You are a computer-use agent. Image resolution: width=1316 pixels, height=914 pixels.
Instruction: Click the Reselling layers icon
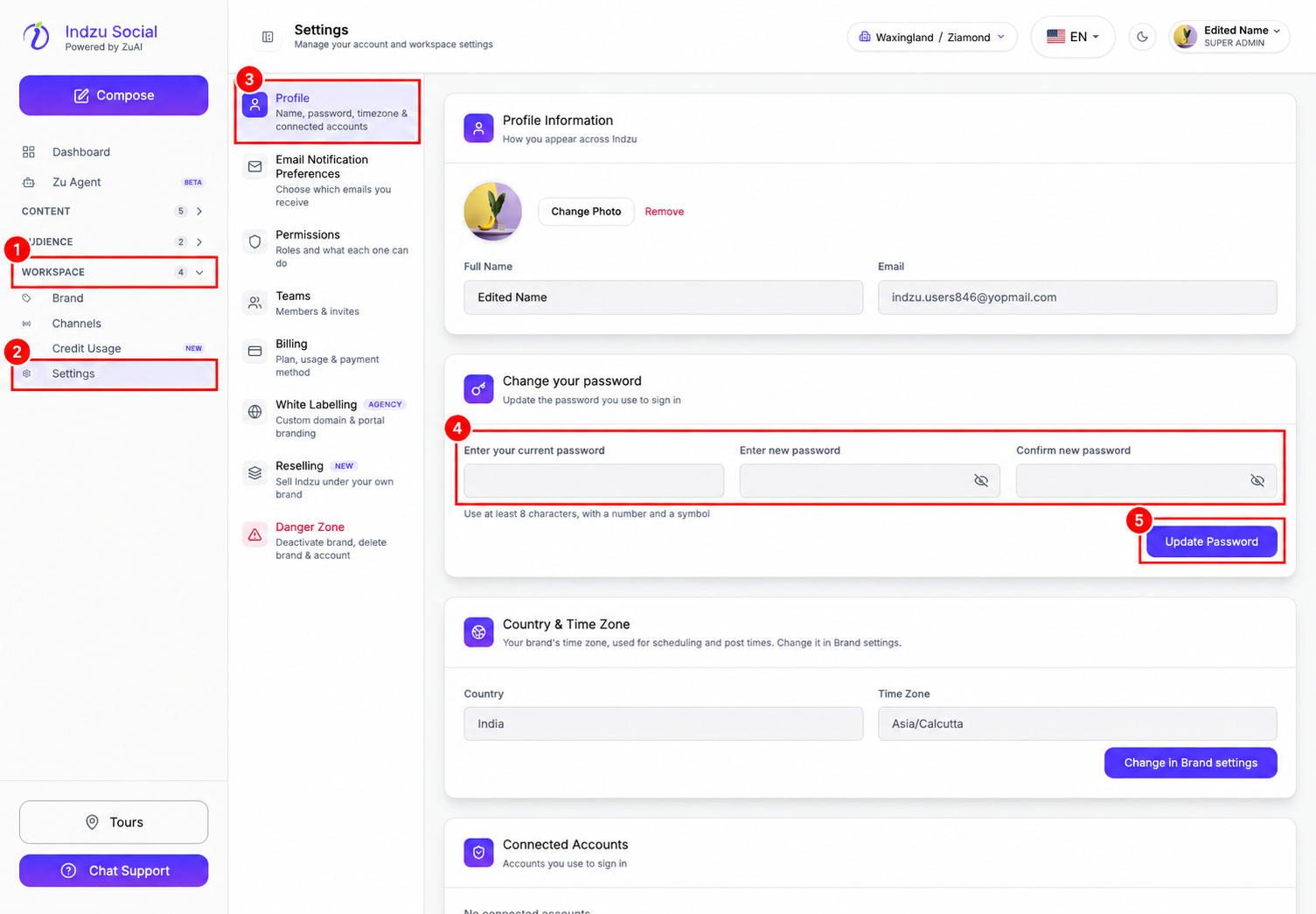pyautogui.click(x=254, y=473)
